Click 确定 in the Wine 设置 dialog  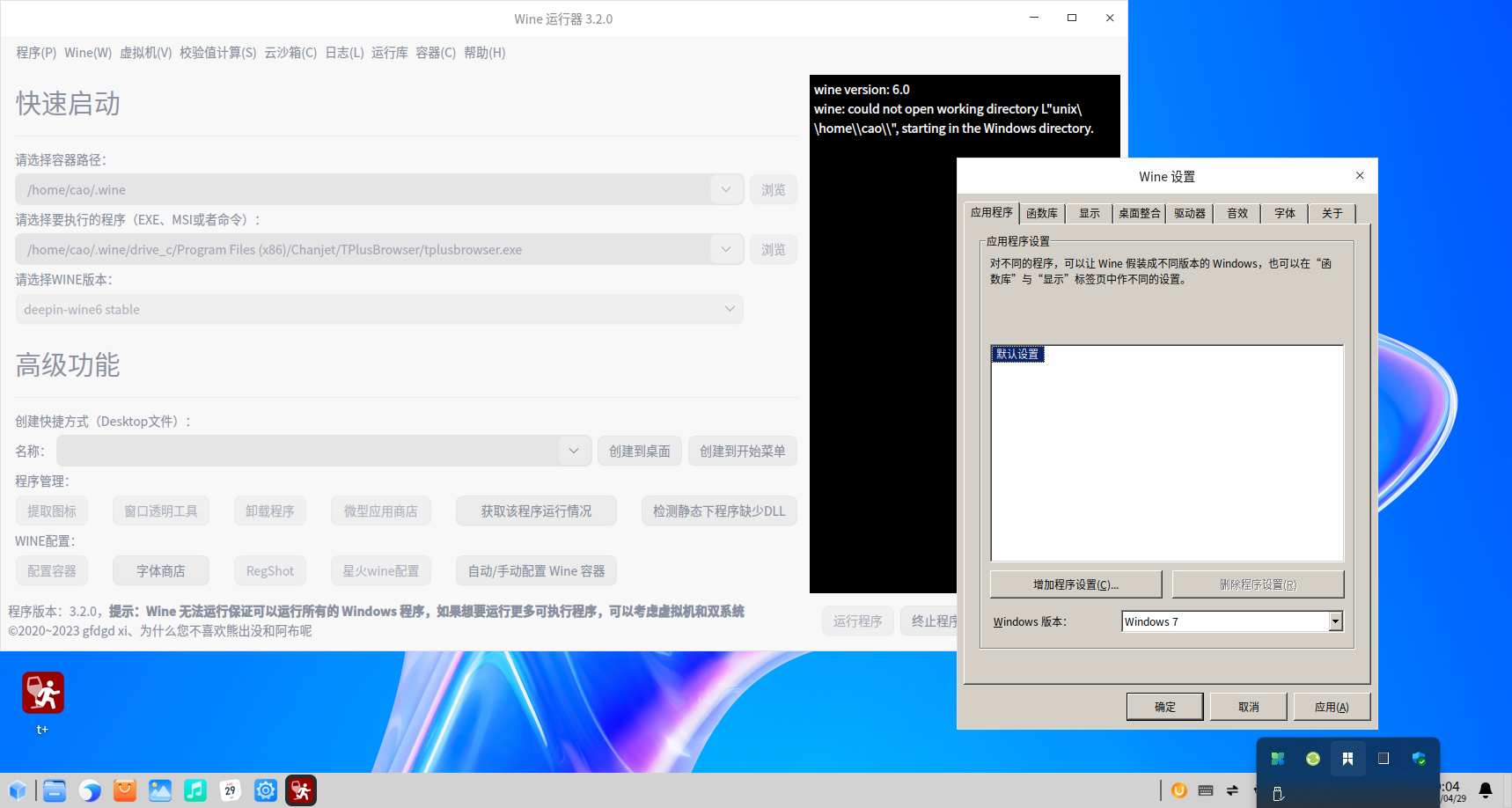[x=1165, y=707]
